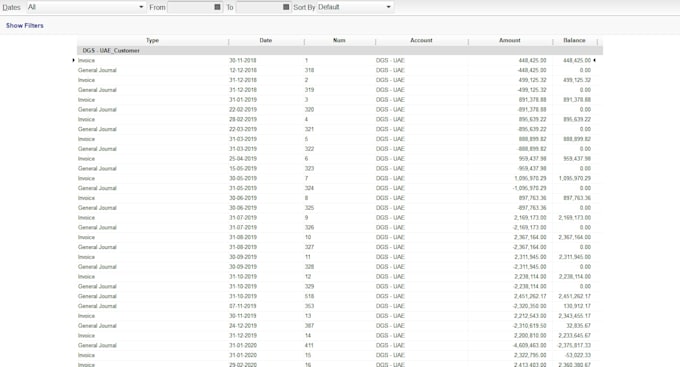Image resolution: width=680 pixels, height=367 pixels.
Task: Click Invoice number 11 Num cell
Action: (x=308, y=257)
